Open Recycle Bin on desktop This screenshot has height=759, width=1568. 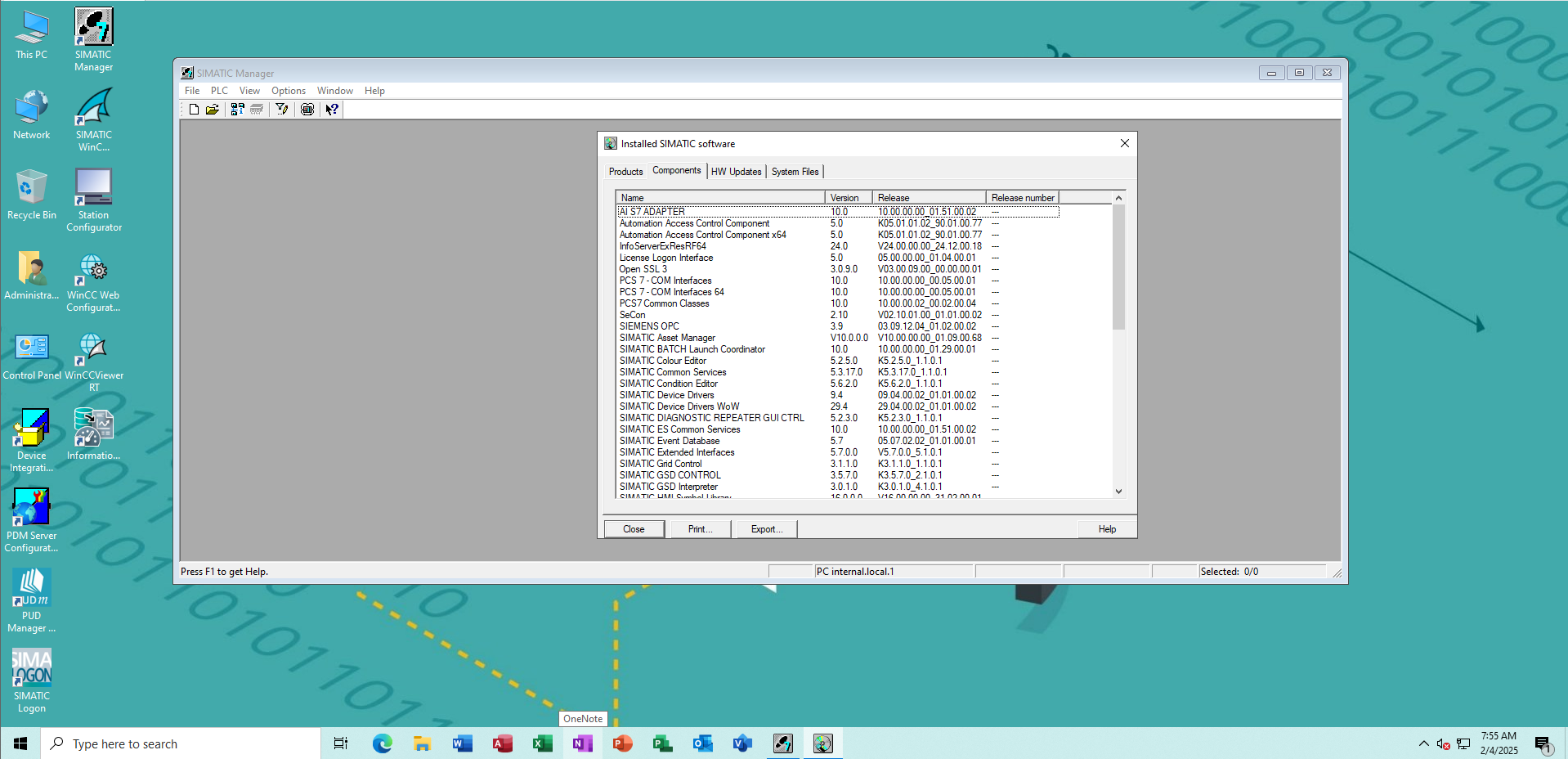click(x=32, y=195)
